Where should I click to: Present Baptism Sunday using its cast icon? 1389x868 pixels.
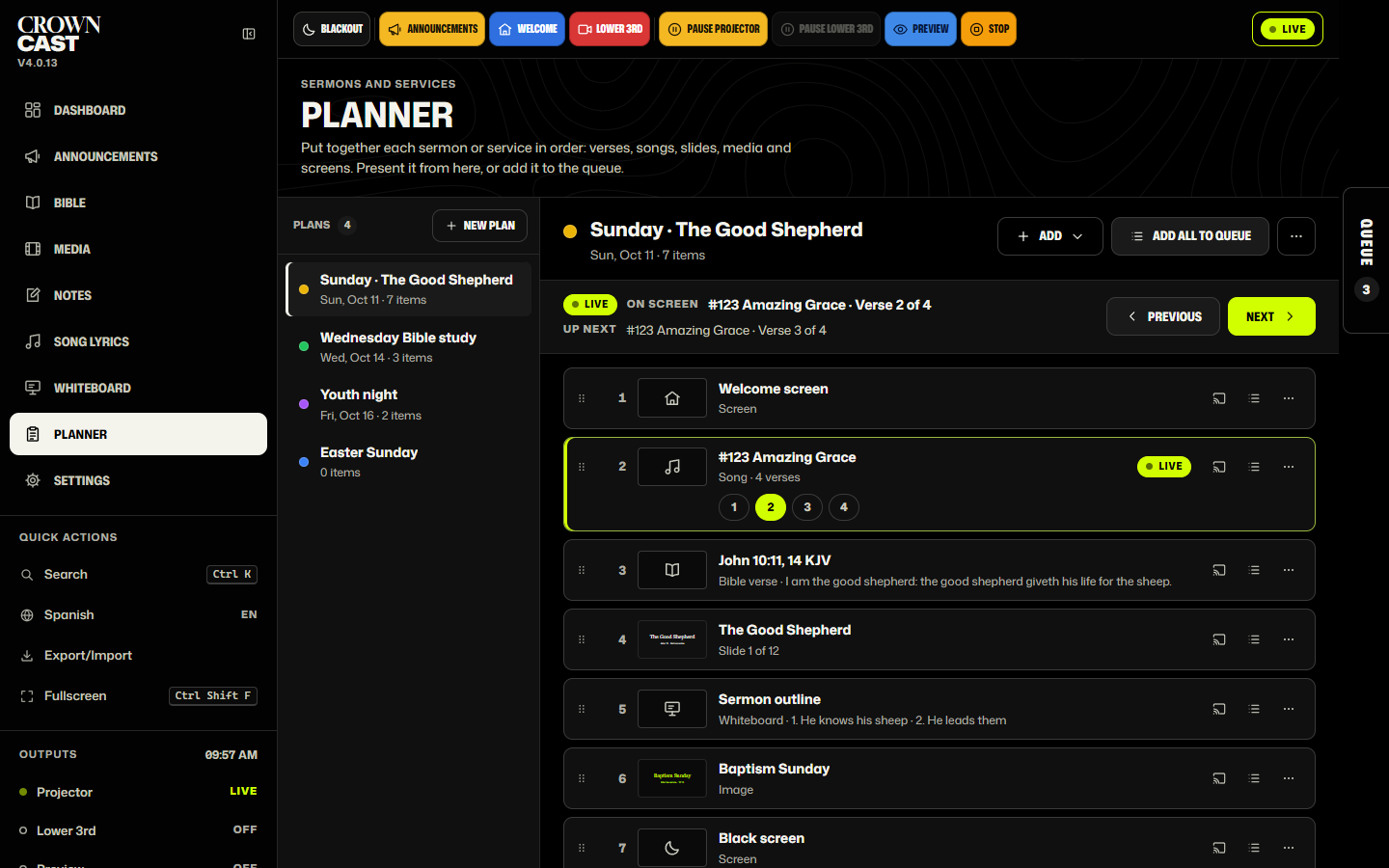click(1219, 778)
